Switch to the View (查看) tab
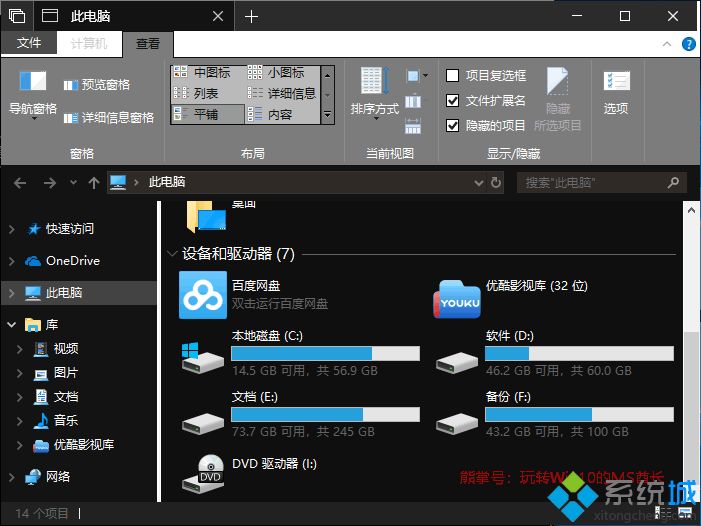The image size is (701, 526). click(148, 44)
